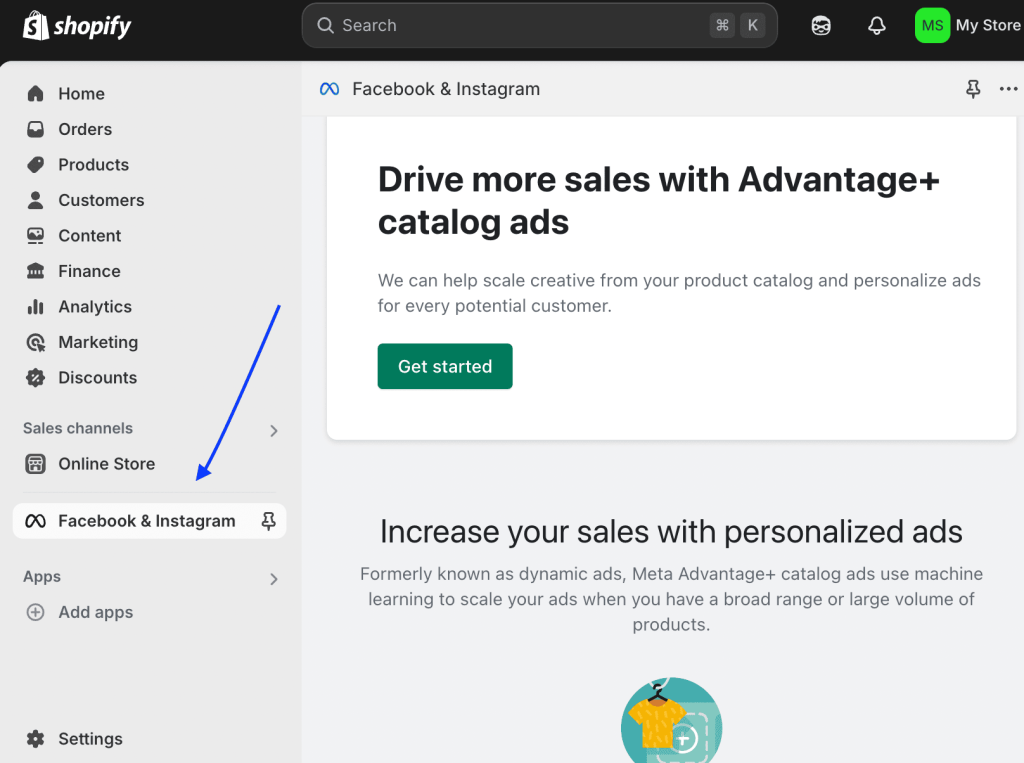
Task: Expand the Apps section chevron
Action: coord(274,578)
